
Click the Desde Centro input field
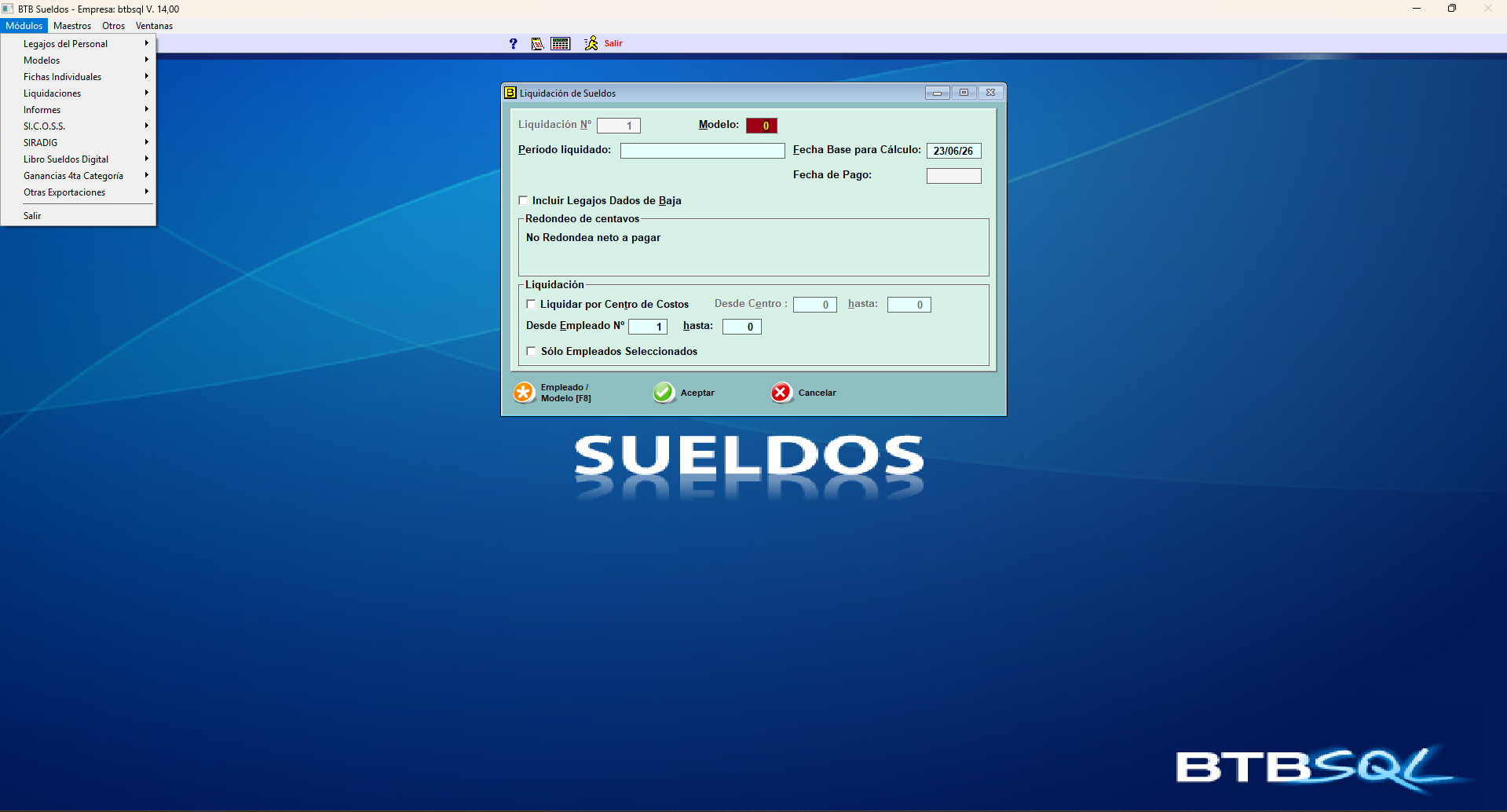[x=815, y=305]
